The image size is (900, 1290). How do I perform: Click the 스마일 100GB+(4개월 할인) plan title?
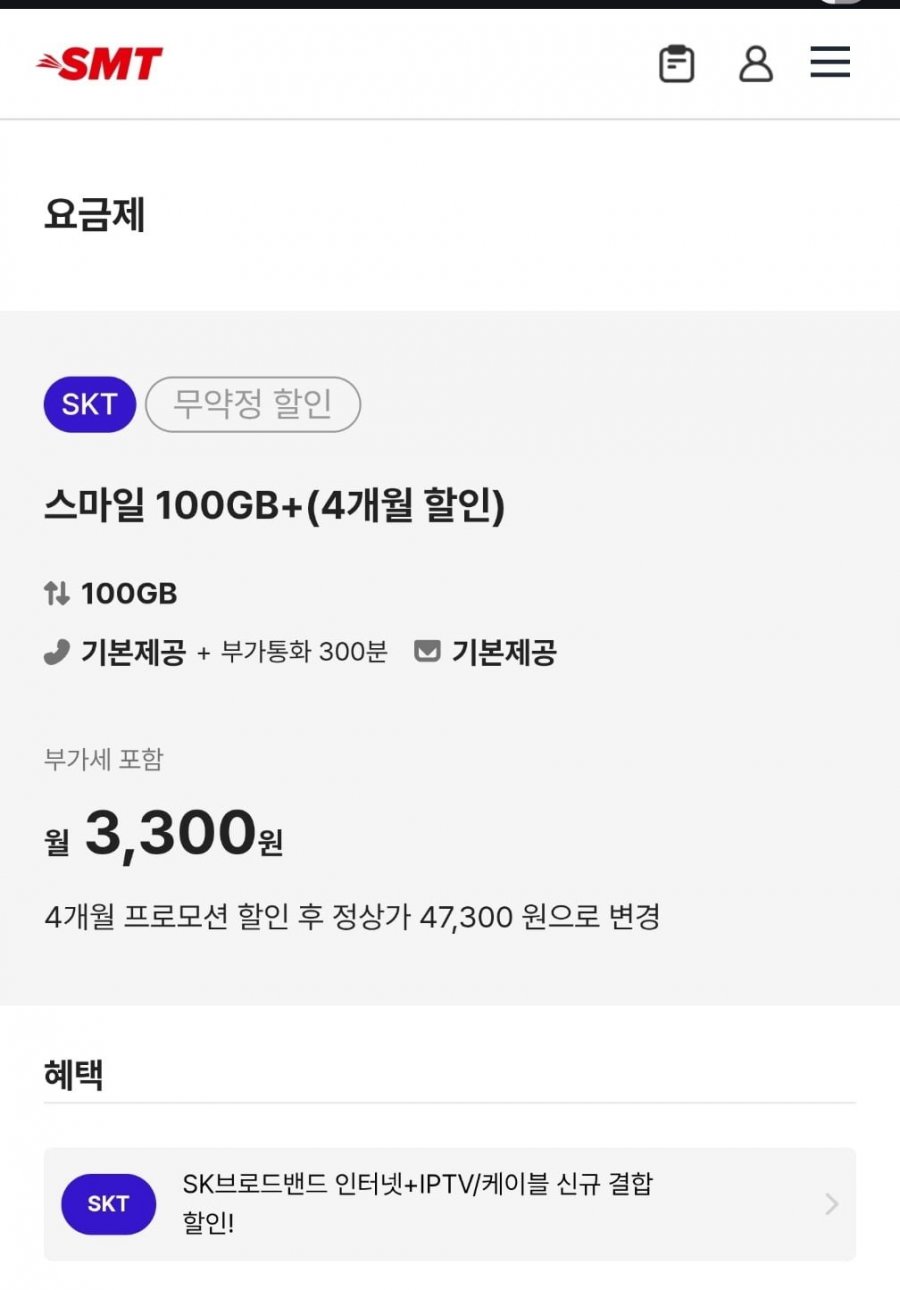(x=274, y=508)
